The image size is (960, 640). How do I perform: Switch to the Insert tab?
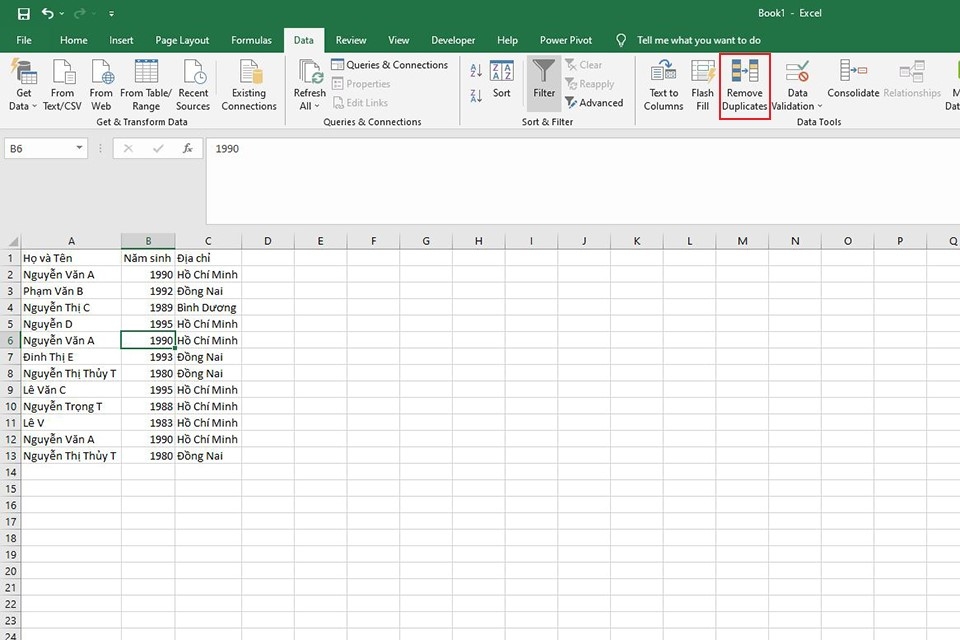pyautogui.click(x=121, y=40)
